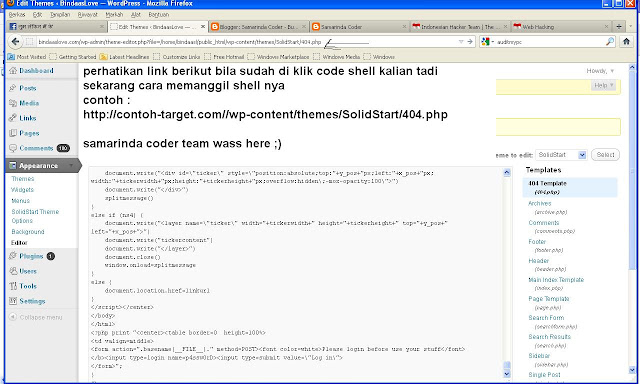Open the Search Form template file

point(546,317)
